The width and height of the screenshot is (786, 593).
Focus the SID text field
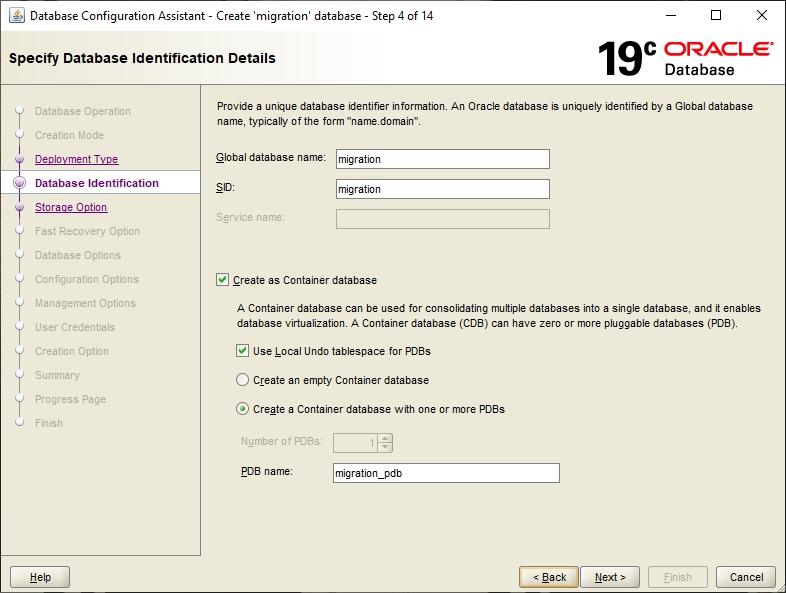click(x=442, y=189)
